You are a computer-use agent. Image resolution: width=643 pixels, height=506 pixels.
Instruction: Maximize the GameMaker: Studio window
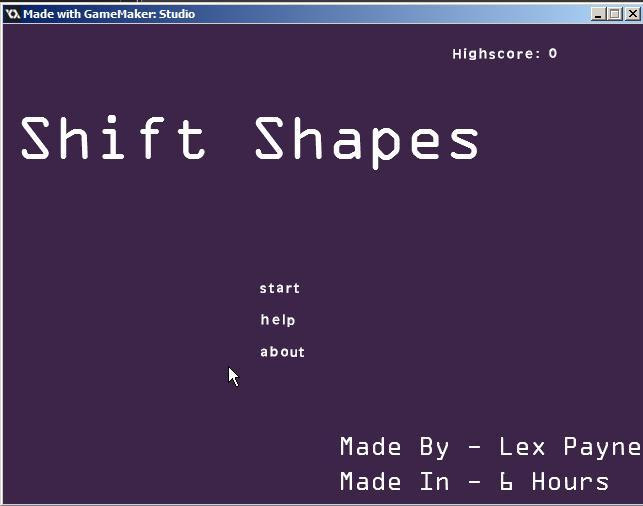pos(614,14)
